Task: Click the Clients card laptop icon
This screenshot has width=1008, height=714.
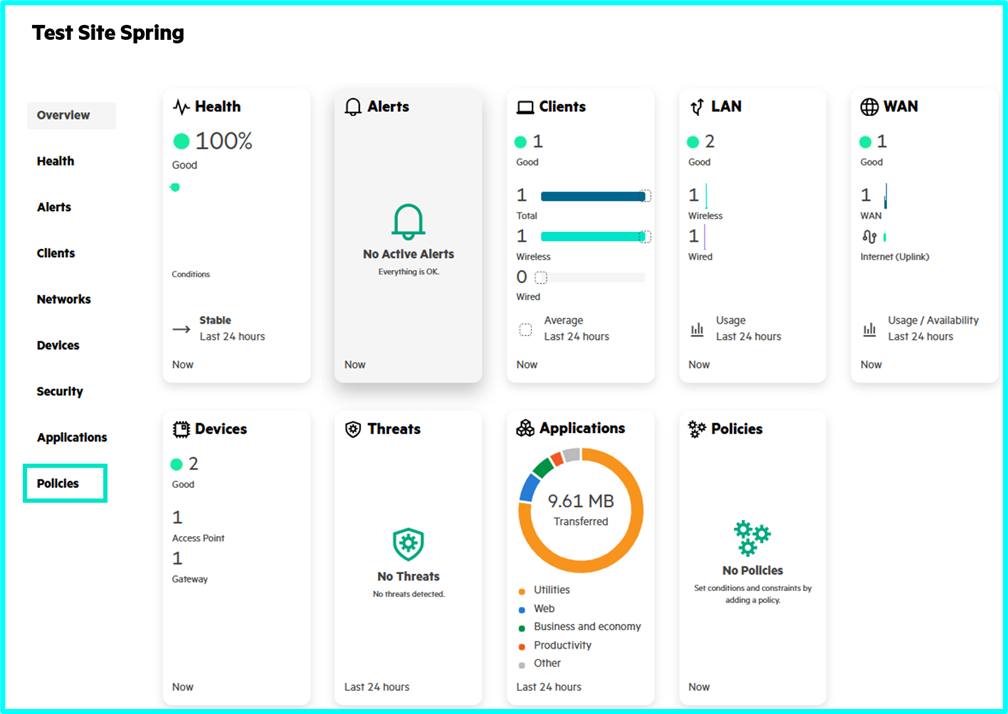Action: [525, 107]
